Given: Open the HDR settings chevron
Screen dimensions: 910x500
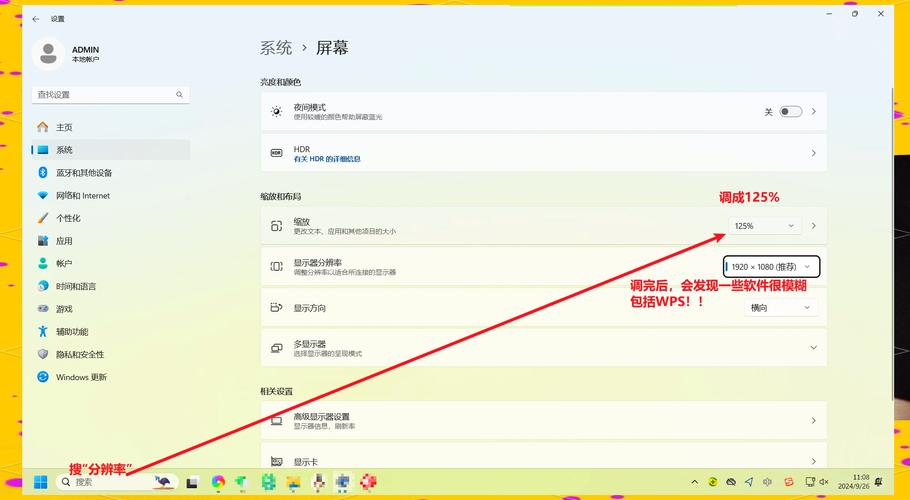Looking at the screenshot, I should 813,153.
